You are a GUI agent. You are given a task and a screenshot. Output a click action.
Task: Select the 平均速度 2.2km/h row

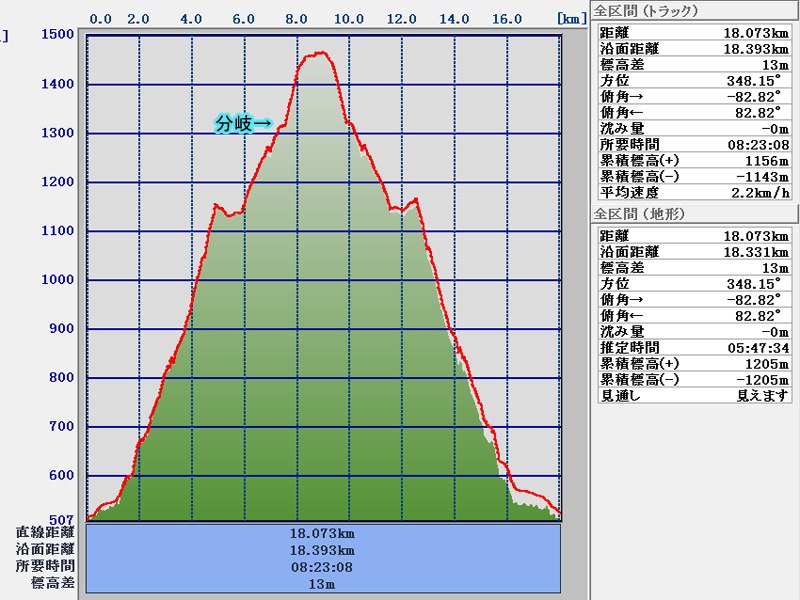tap(693, 192)
